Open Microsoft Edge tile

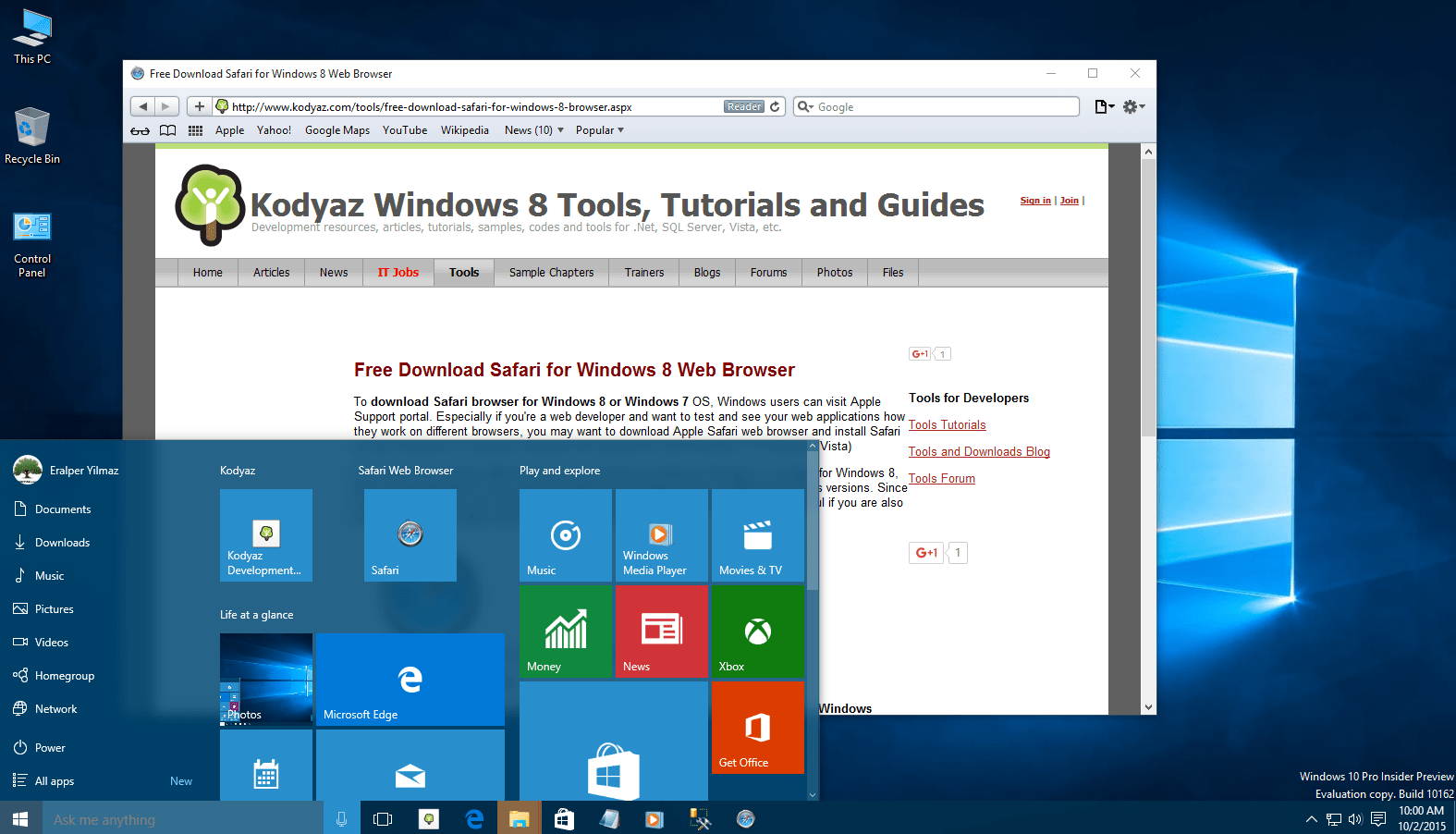pyautogui.click(x=410, y=680)
